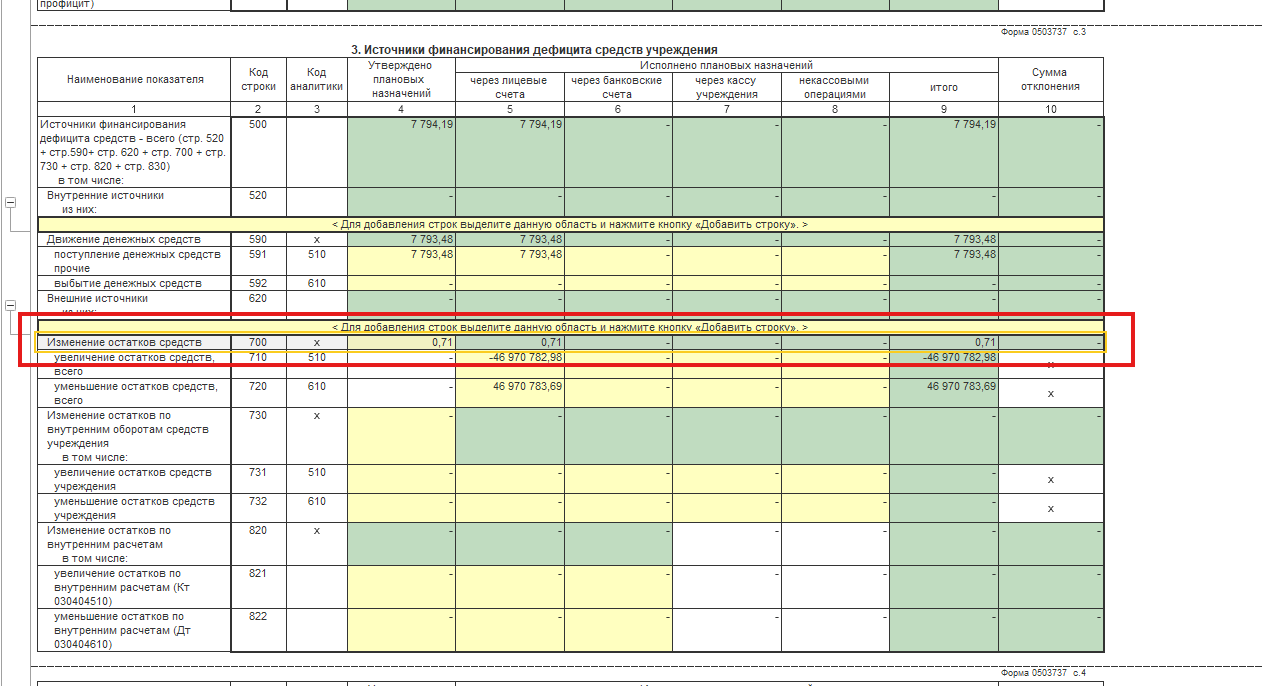Select row 500 итого value 7 794,19
The height and width of the screenshot is (686, 1263).
pos(944,152)
